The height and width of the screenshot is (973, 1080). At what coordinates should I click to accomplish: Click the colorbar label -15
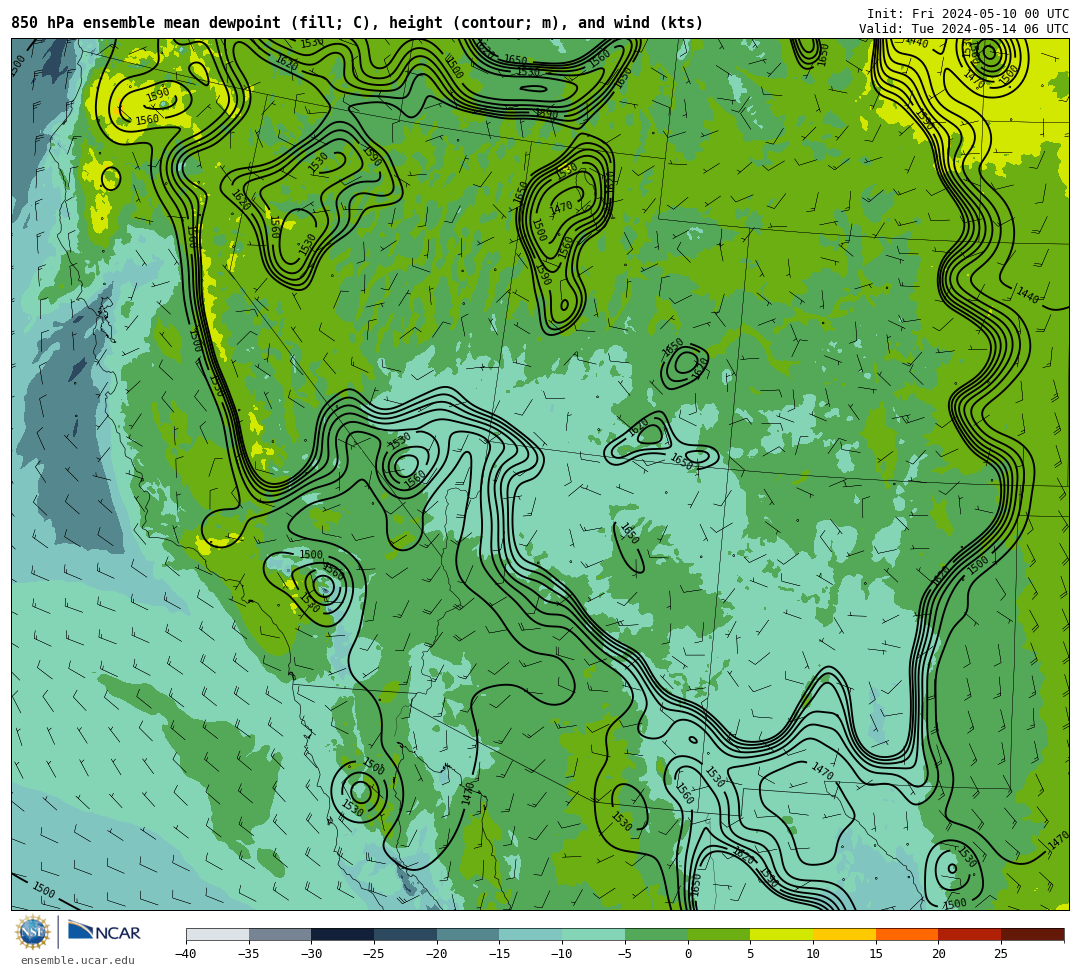point(499,954)
